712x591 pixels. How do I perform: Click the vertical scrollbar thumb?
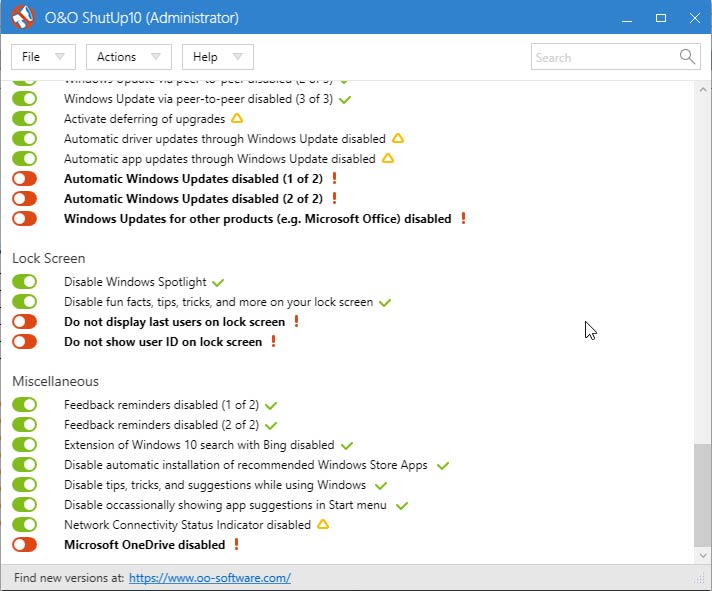tap(702, 495)
